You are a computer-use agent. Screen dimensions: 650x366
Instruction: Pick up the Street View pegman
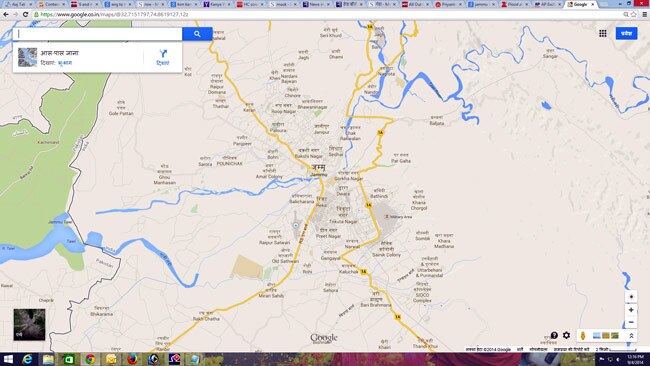coord(583,336)
